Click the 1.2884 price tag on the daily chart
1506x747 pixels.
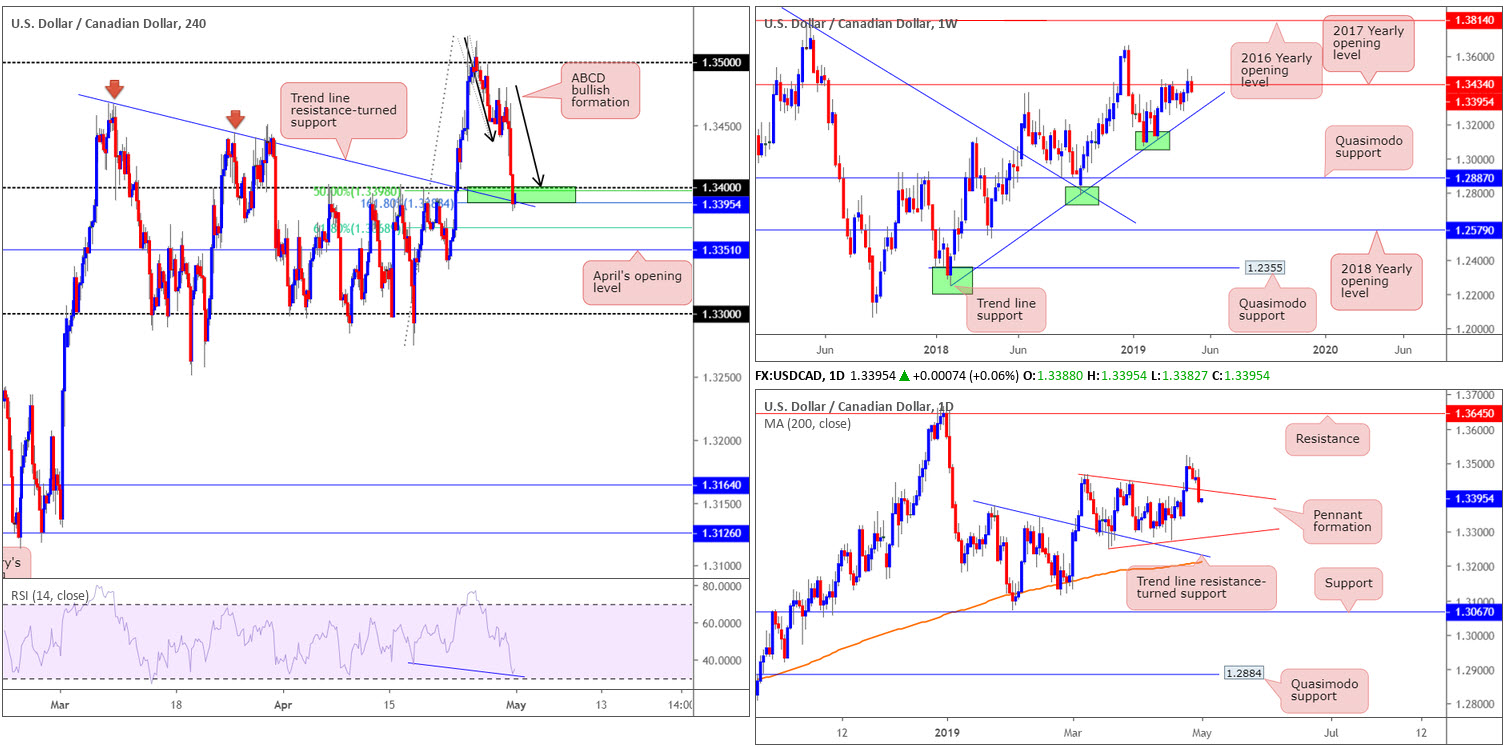1244,674
